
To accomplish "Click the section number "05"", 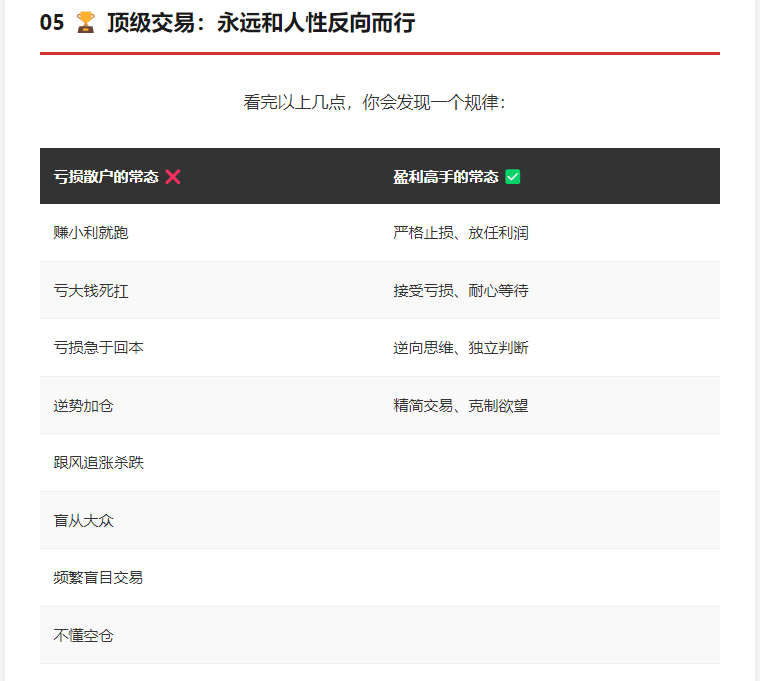I will [52, 23].
